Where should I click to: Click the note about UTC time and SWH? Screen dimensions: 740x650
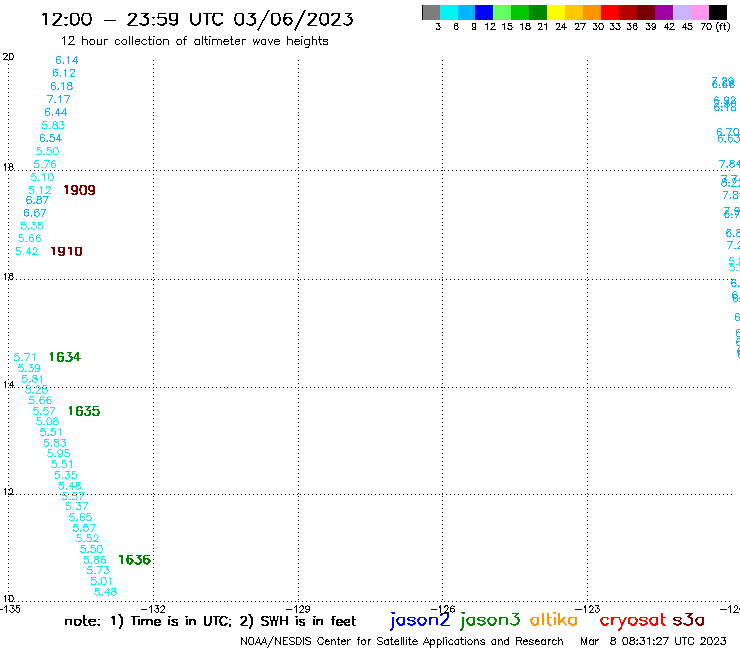pyautogui.click(x=210, y=621)
